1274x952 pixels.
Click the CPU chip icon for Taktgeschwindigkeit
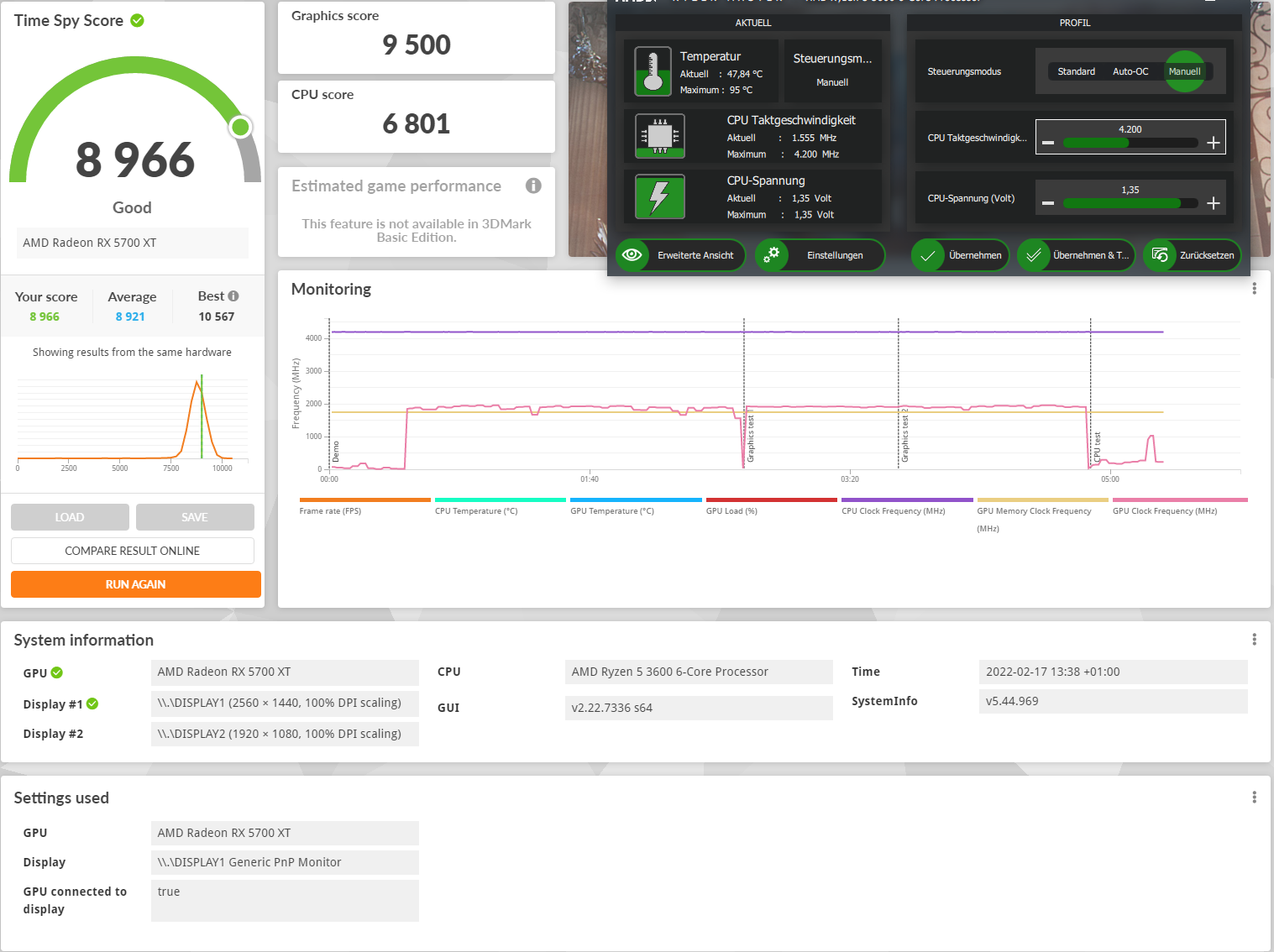coord(660,136)
